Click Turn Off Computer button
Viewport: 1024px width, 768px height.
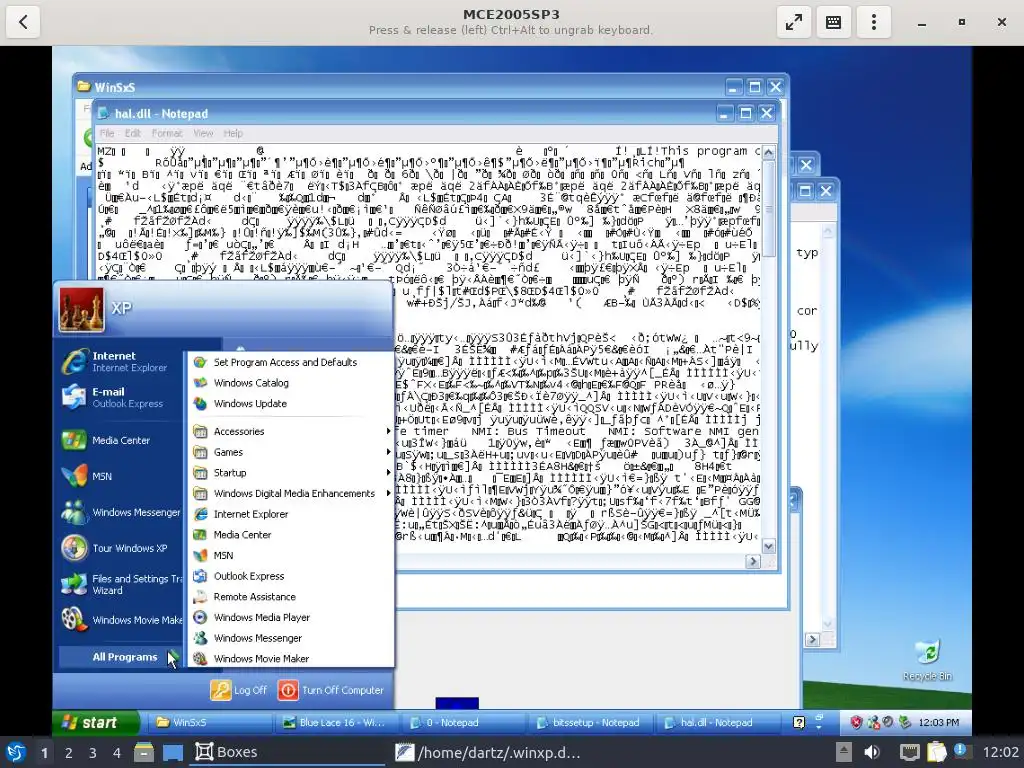click(330, 690)
